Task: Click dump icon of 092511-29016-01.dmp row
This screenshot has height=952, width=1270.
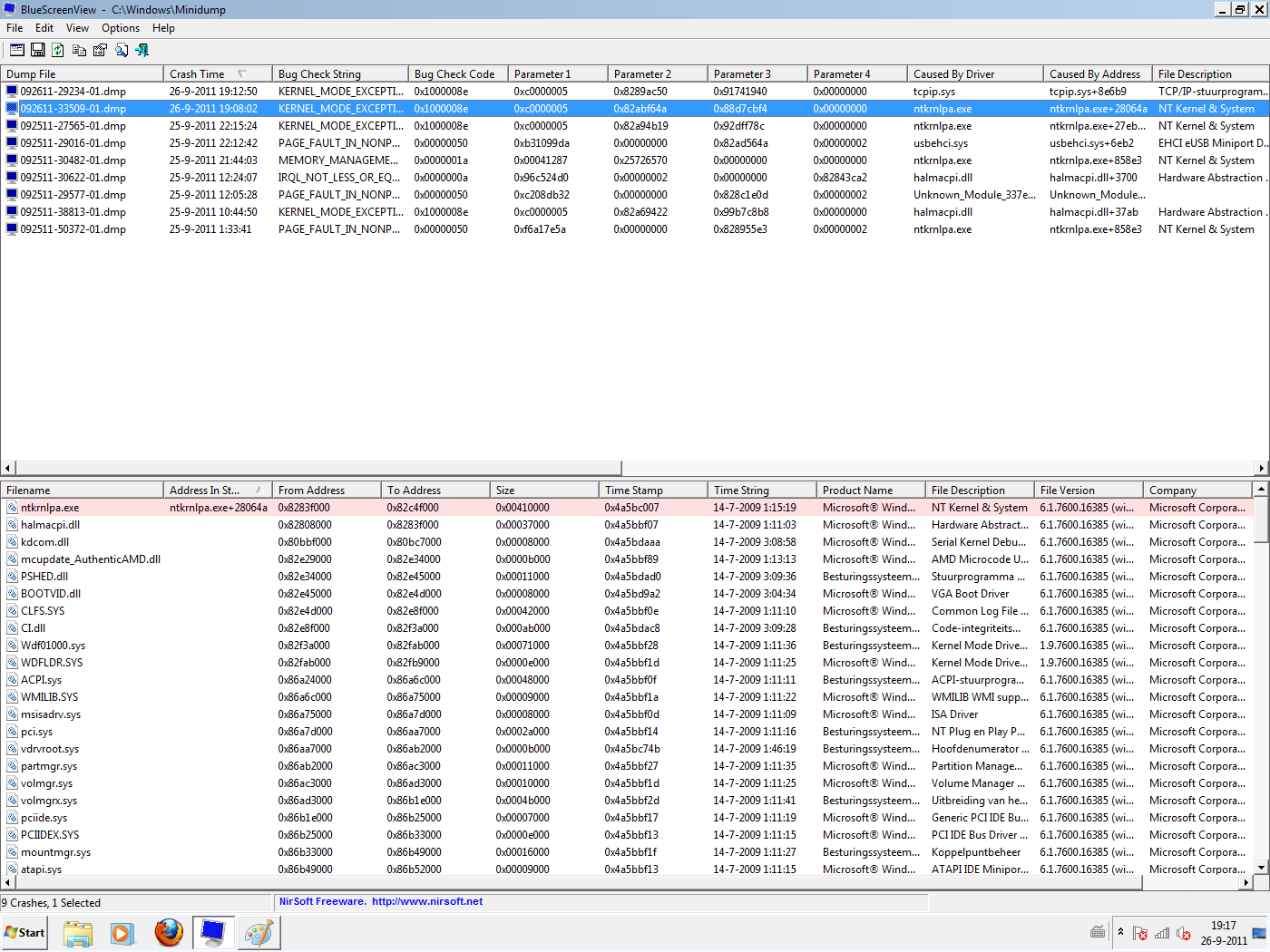Action: click(12, 143)
